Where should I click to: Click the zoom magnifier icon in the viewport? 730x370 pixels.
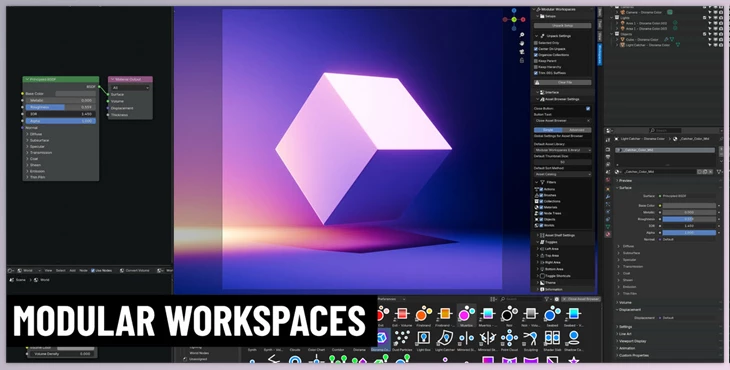pos(522,35)
